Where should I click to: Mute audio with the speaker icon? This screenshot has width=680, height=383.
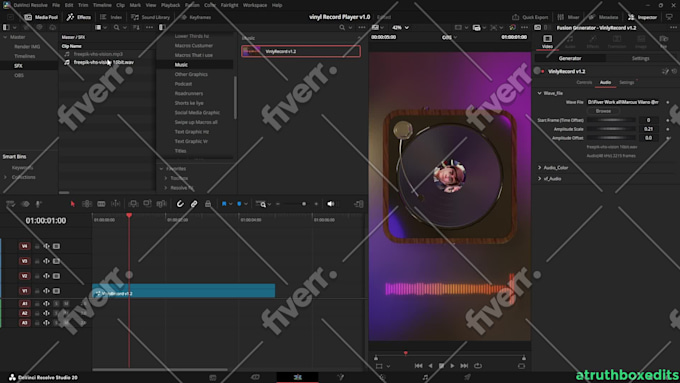tap(330, 204)
